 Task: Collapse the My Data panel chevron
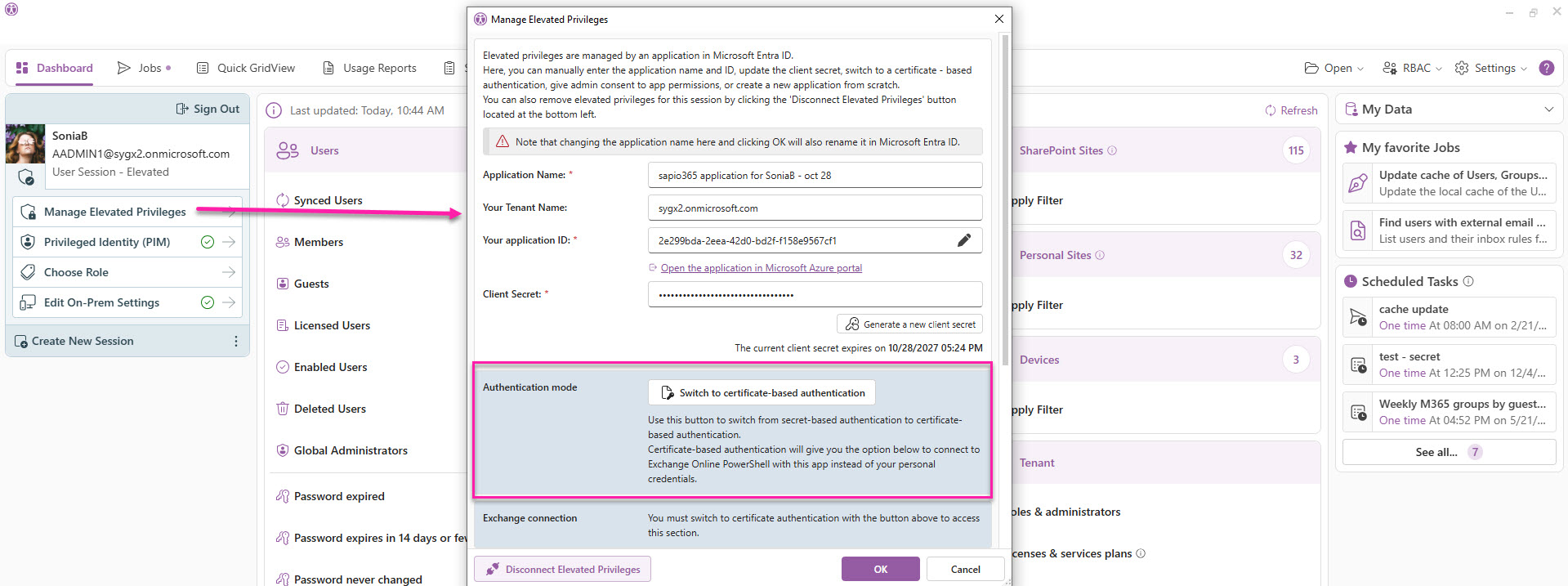click(x=1548, y=110)
